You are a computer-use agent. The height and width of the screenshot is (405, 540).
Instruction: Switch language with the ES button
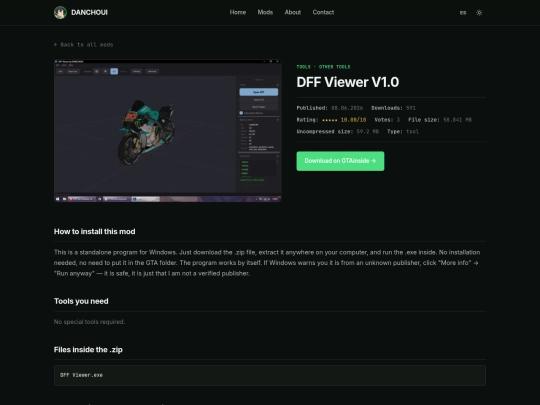click(463, 13)
